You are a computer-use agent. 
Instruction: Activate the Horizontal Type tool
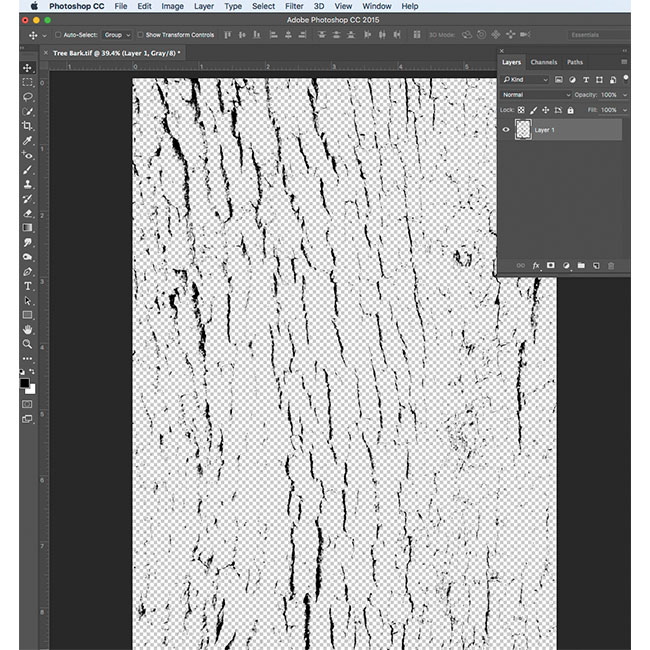click(28, 286)
